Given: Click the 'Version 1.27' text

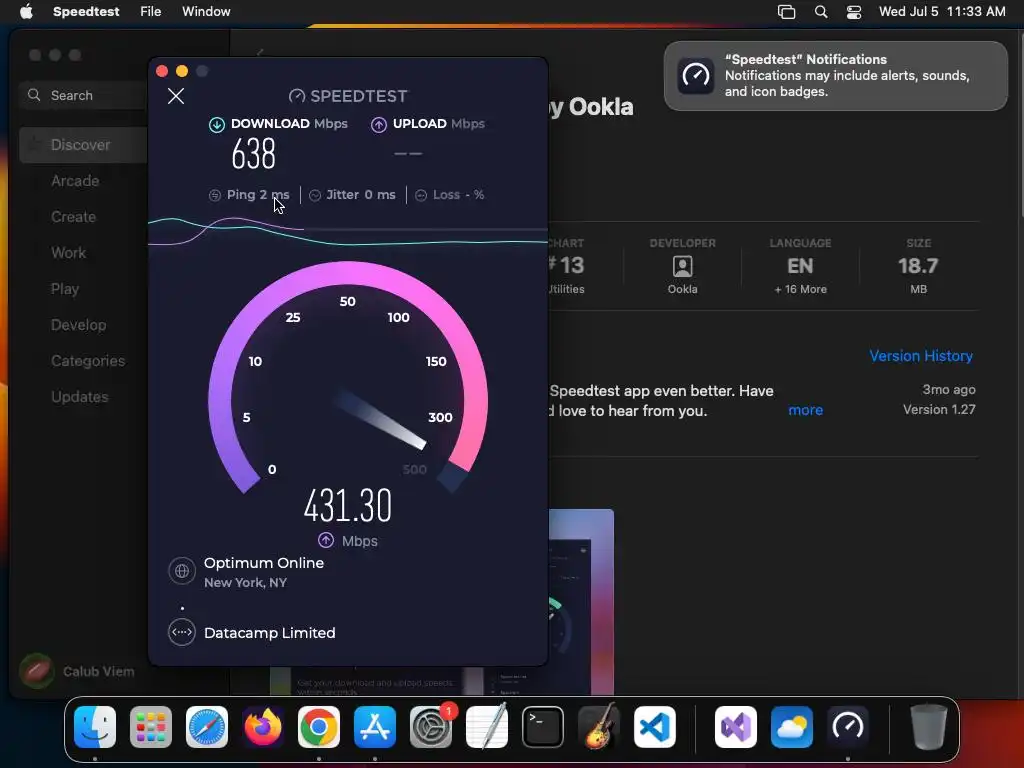Looking at the screenshot, I should tap(939, 409).
